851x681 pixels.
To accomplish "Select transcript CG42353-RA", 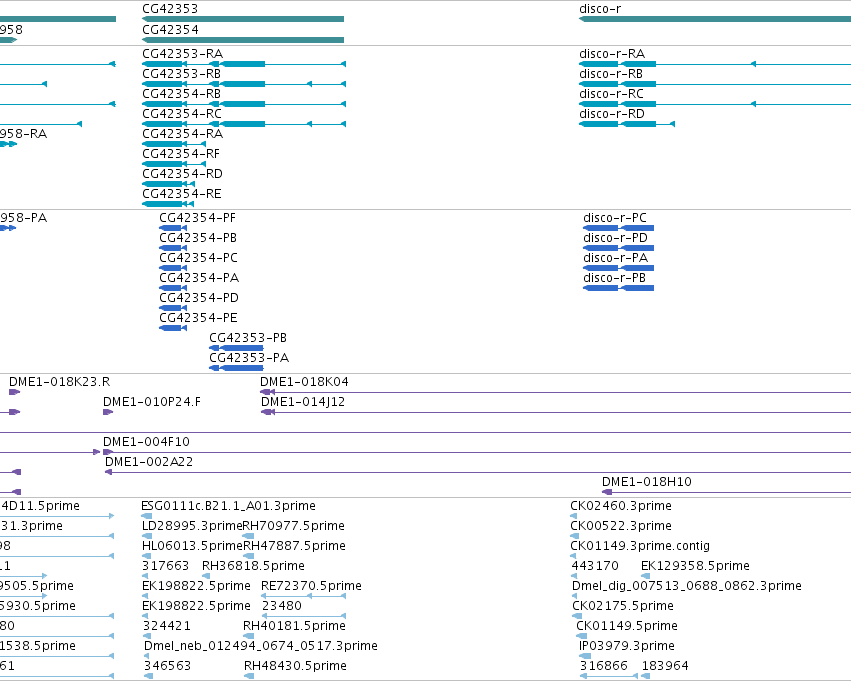I will pos(182,54).
